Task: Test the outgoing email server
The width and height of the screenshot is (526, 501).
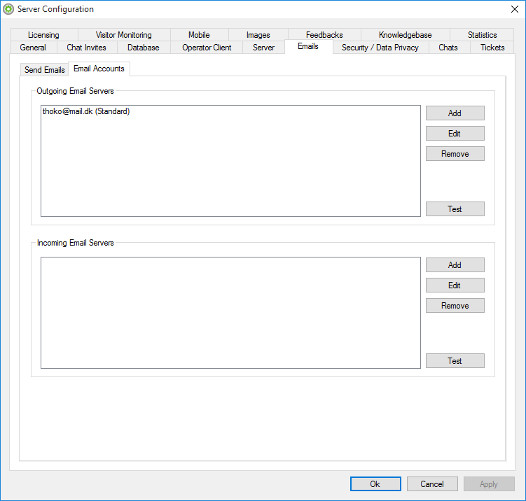Action: (455, 209)
